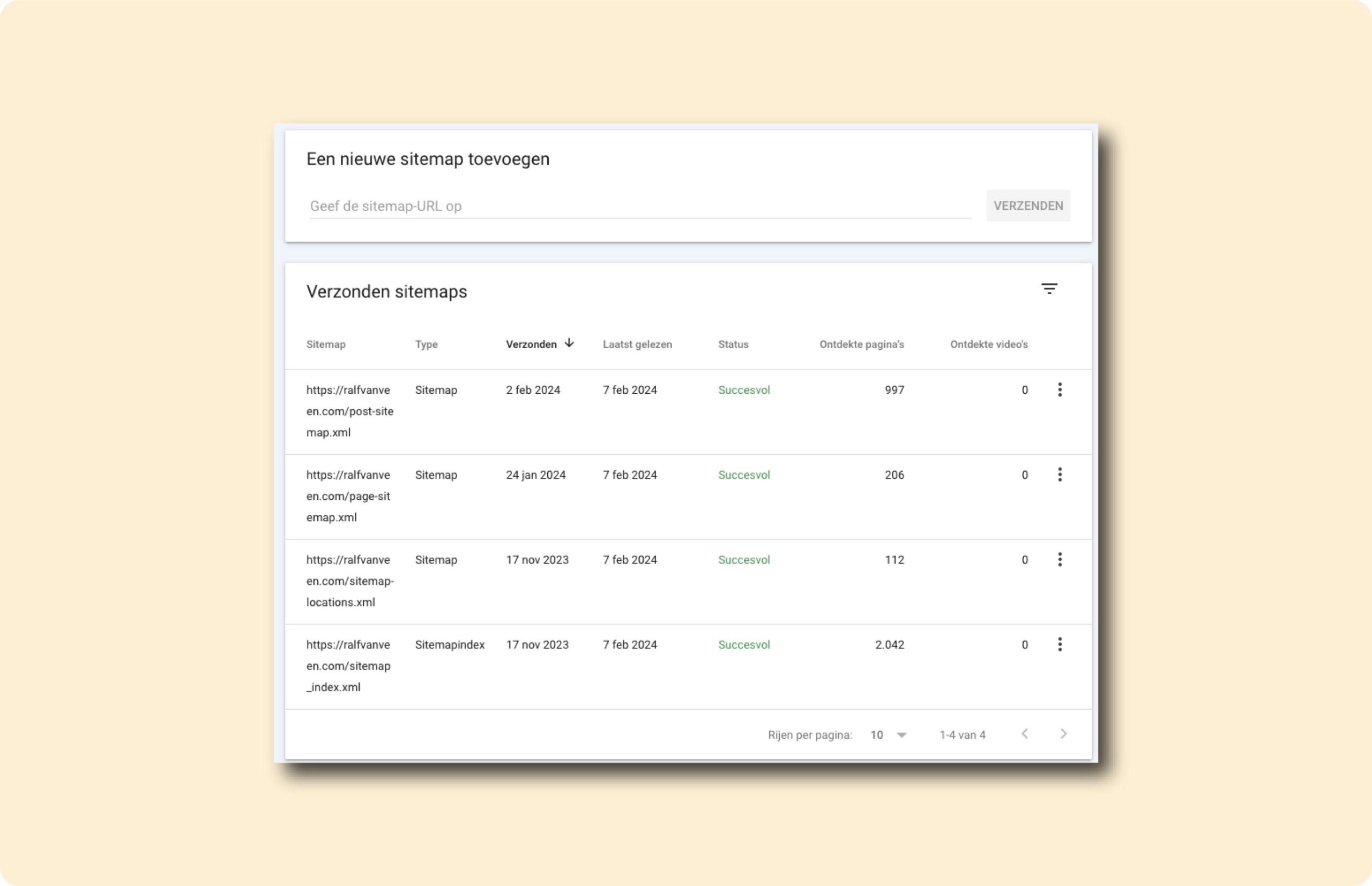
Task: Open the page-sitemap.xml sitemap URL
Action: (x=348, y=496)
